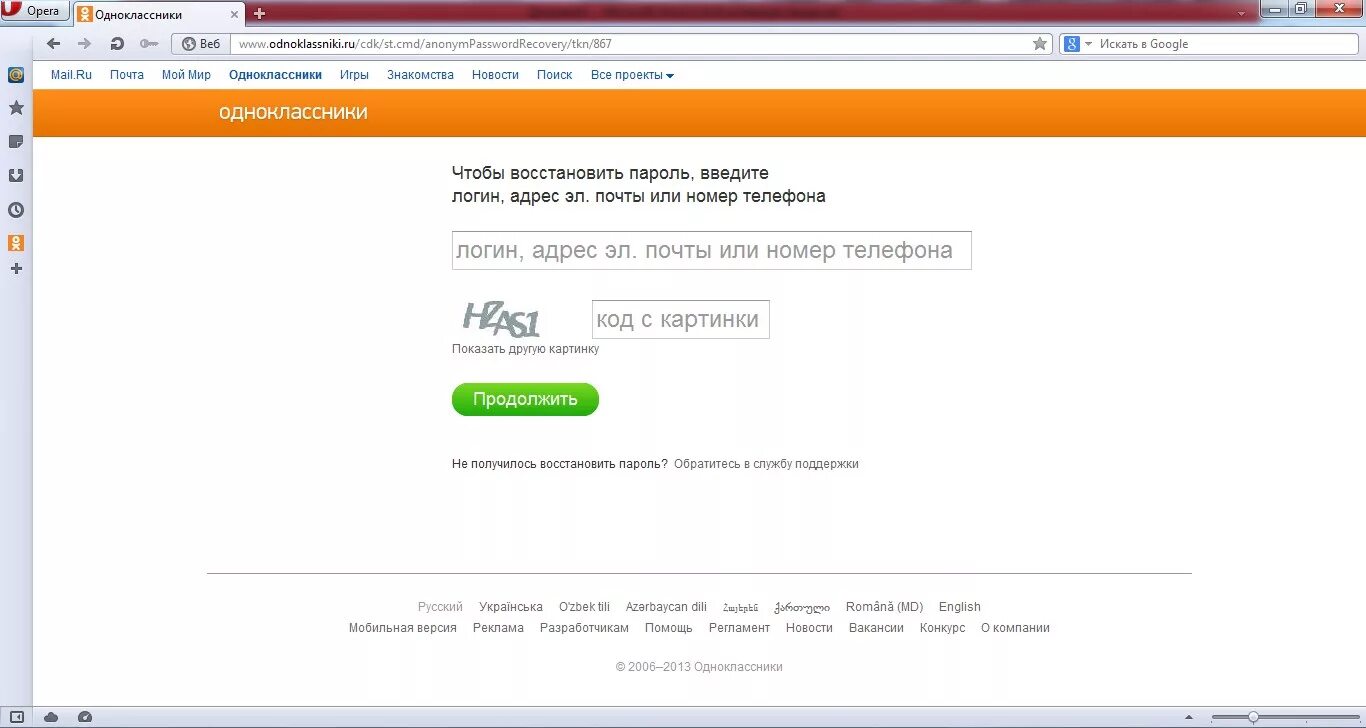
Task: Open Реклама footer link
Action: pyautogui.click(x=498, y=628)
